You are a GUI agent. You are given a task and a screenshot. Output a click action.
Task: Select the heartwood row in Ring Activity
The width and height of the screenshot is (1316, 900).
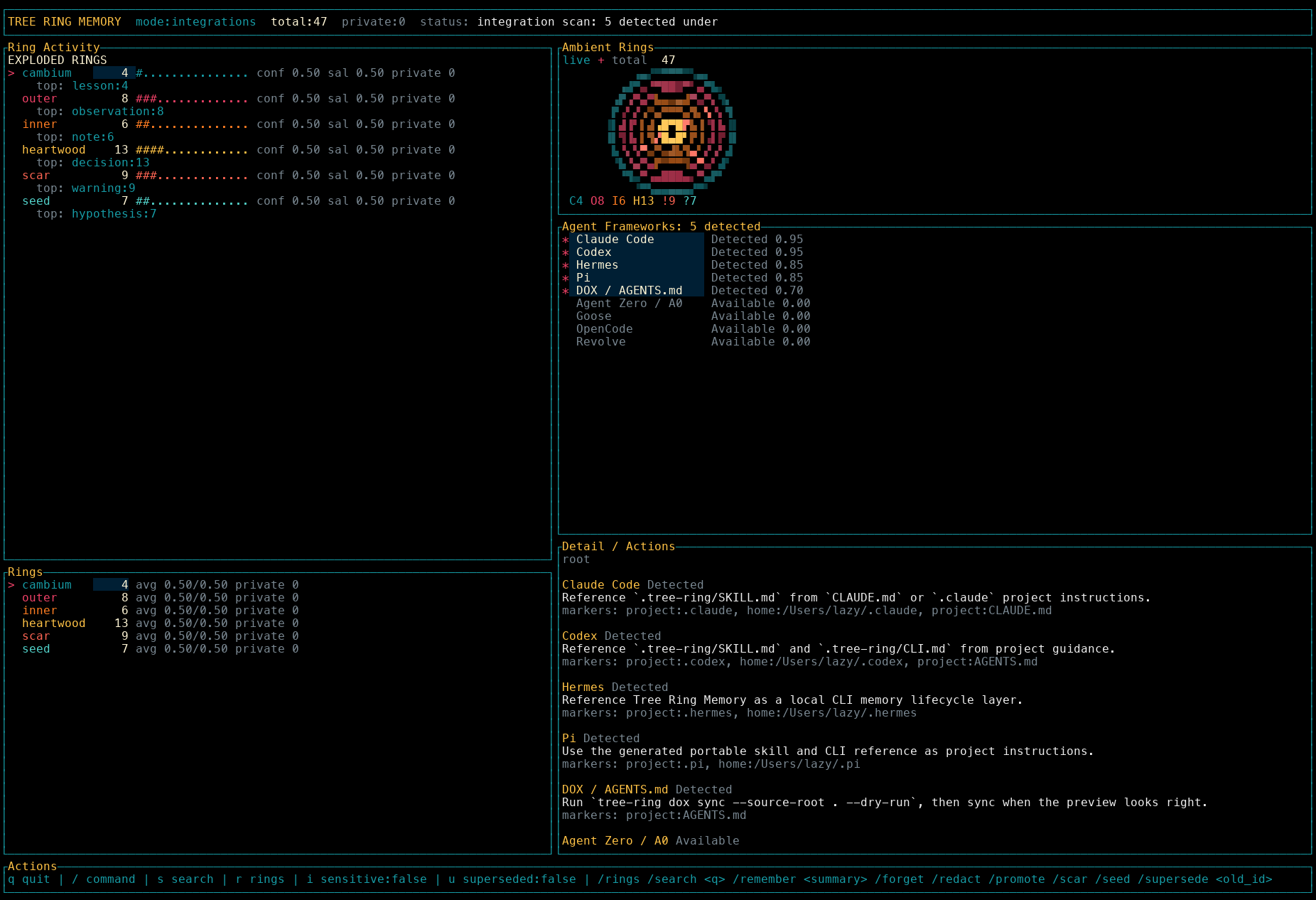[x=232, y=150]
